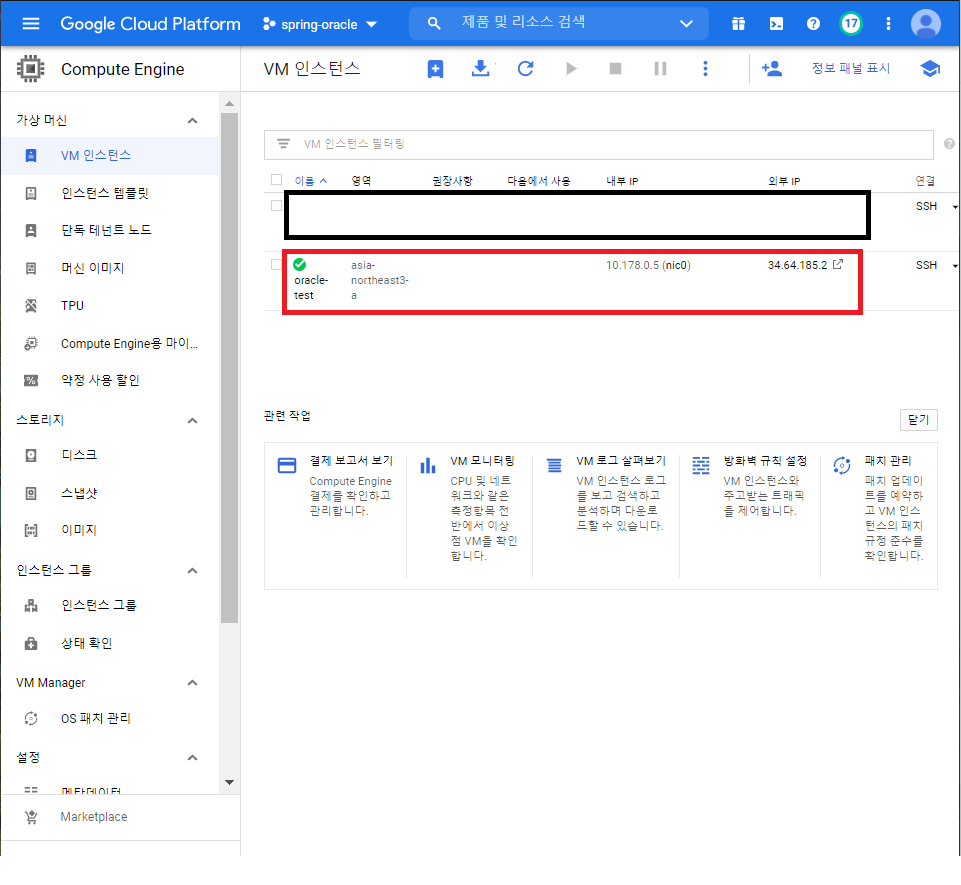961x885 pixels.
Task: Click the 닫기 button
Action: pyautogui.click(x=918, y=420)
